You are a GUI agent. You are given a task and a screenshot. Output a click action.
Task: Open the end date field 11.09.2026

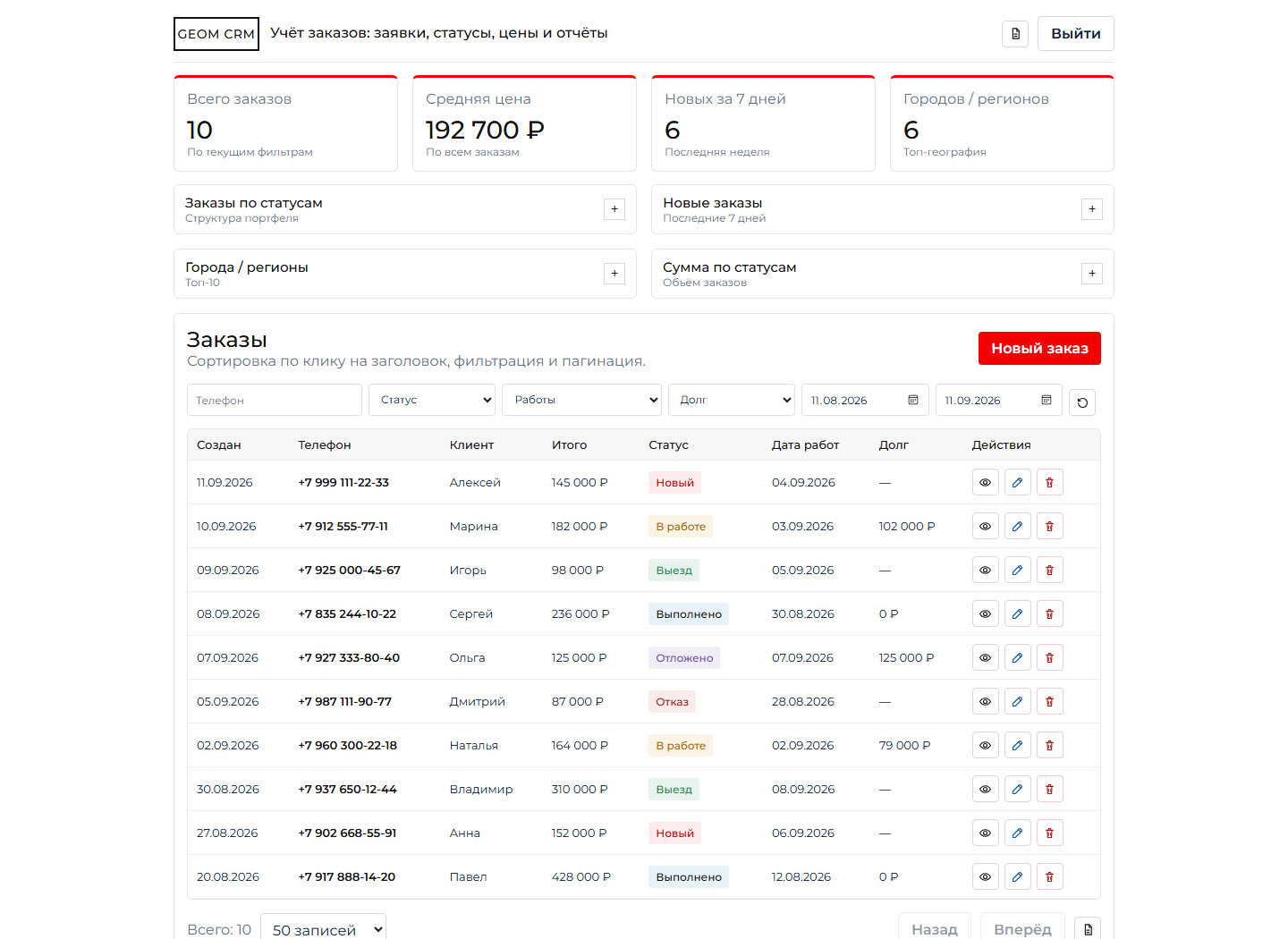pyautogui.click(x=999, y=400)
